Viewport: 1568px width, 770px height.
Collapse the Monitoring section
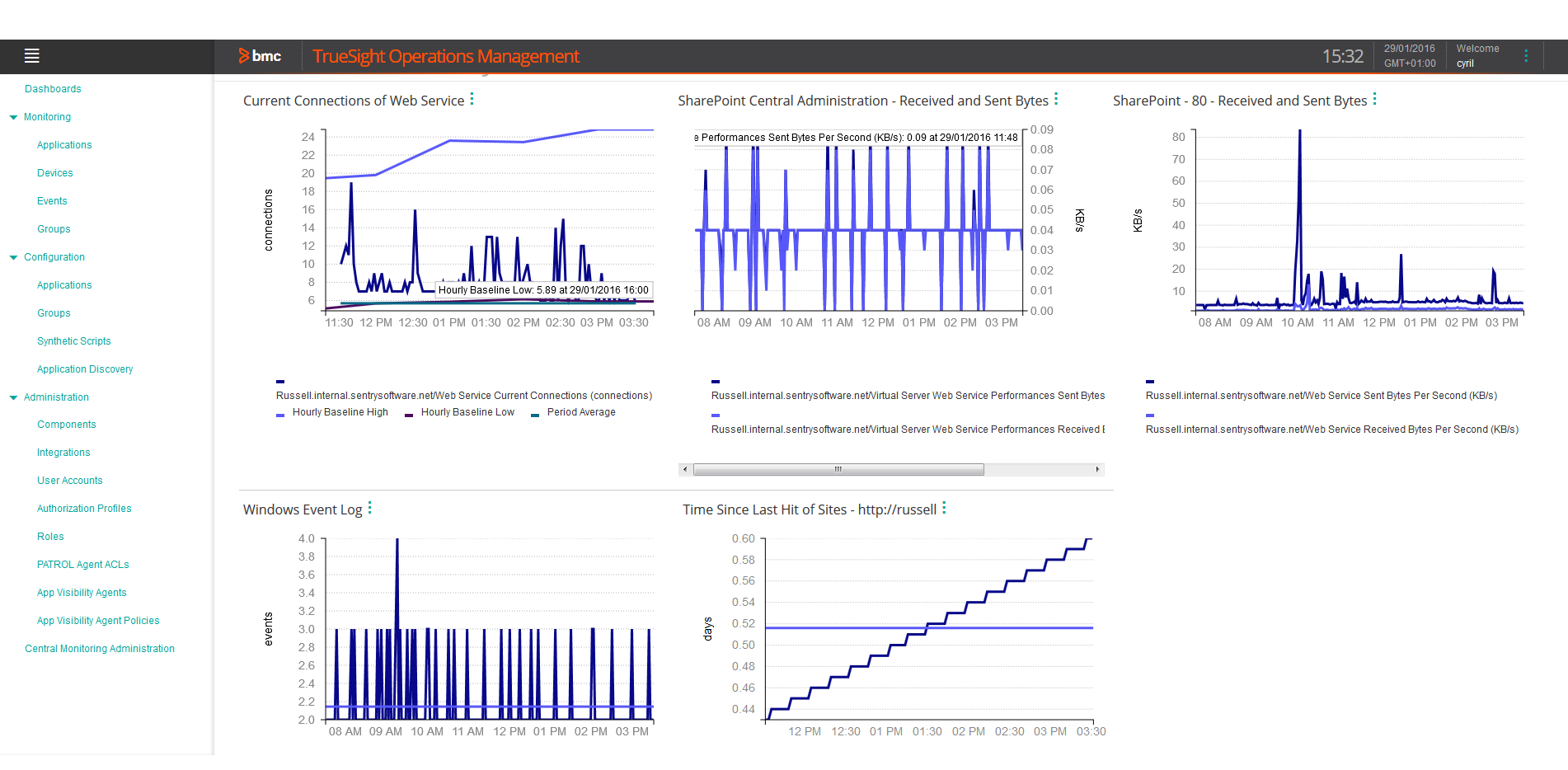13,118
